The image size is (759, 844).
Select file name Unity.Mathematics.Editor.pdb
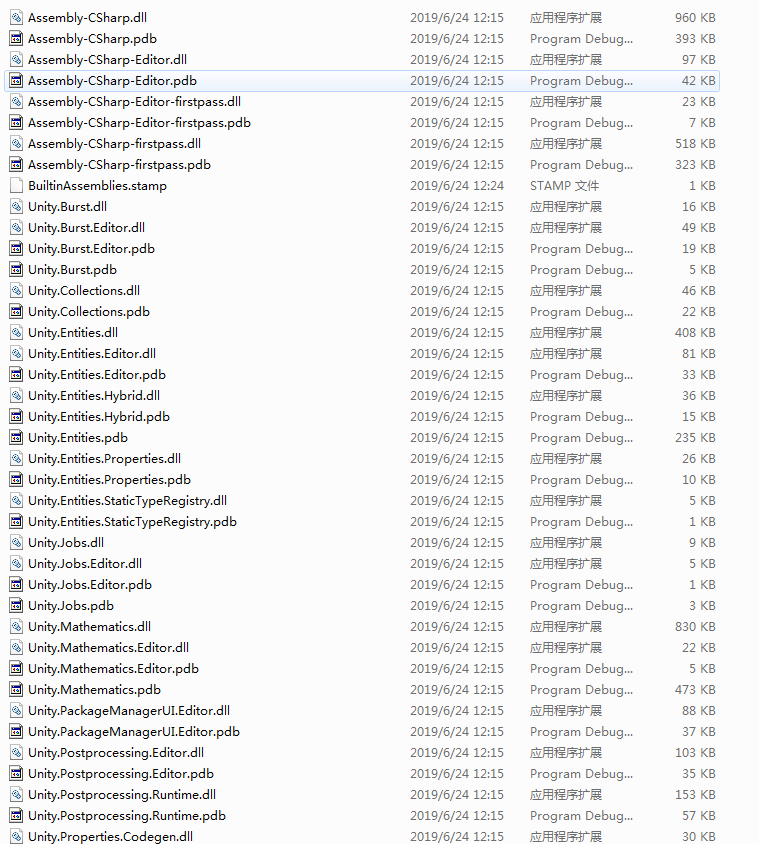click(113, 669)
